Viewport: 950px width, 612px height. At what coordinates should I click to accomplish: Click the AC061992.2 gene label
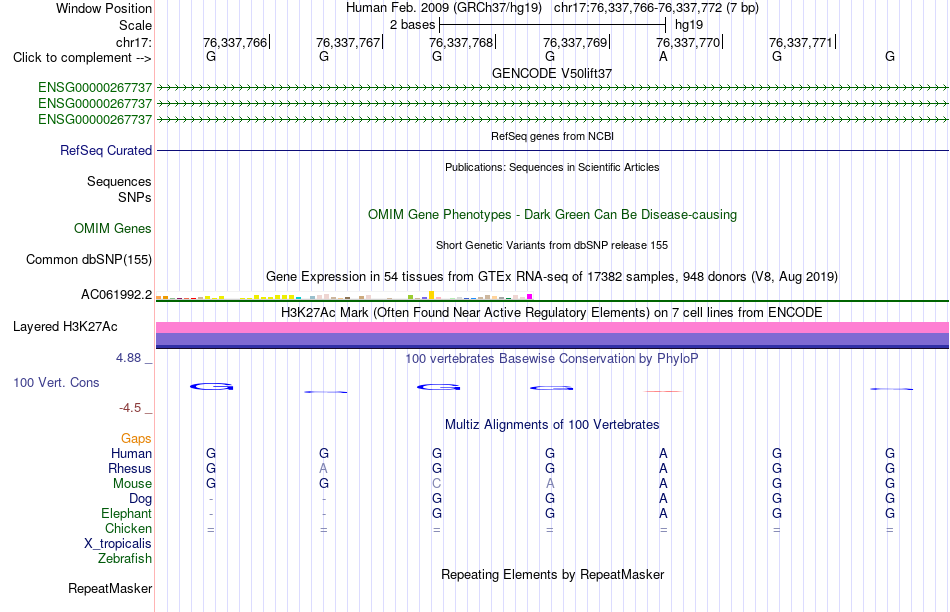coord(116,294)
